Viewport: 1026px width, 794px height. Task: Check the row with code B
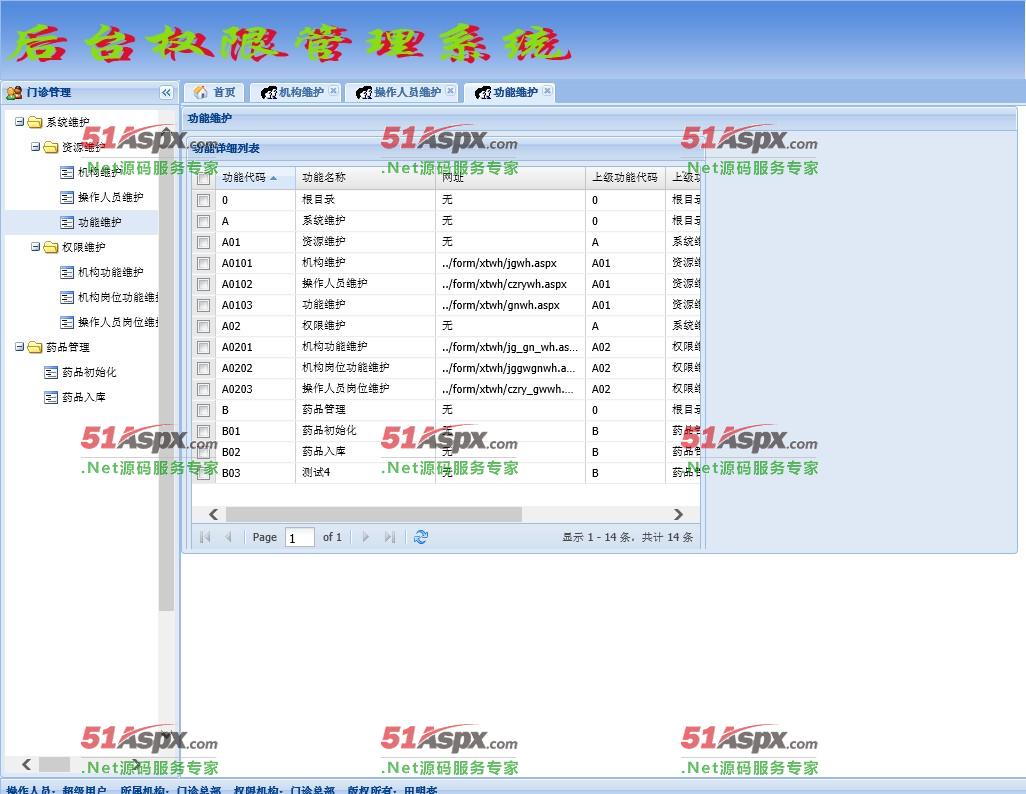203,410
